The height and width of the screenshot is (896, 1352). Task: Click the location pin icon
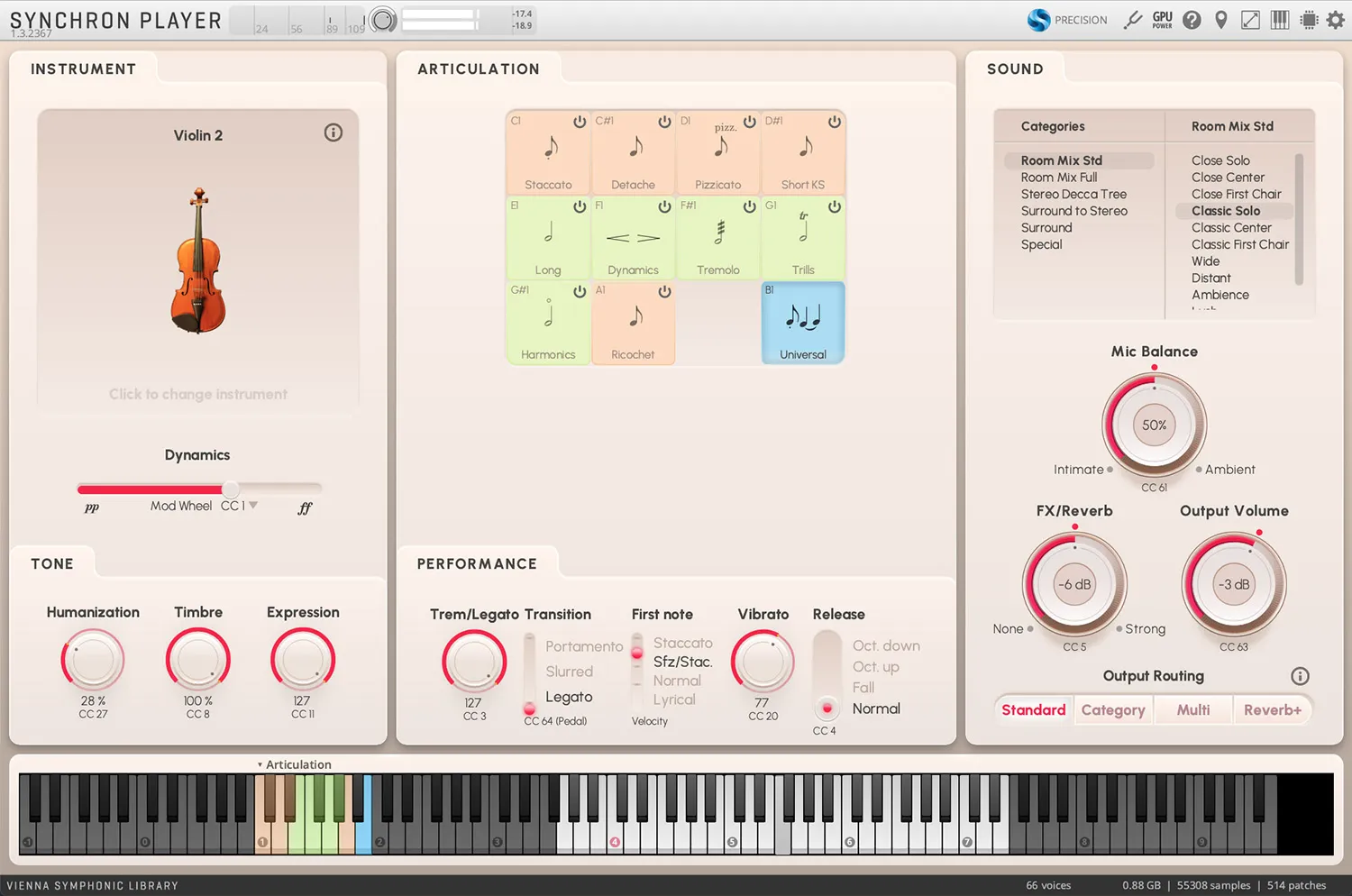click(x=1221, y=20)
